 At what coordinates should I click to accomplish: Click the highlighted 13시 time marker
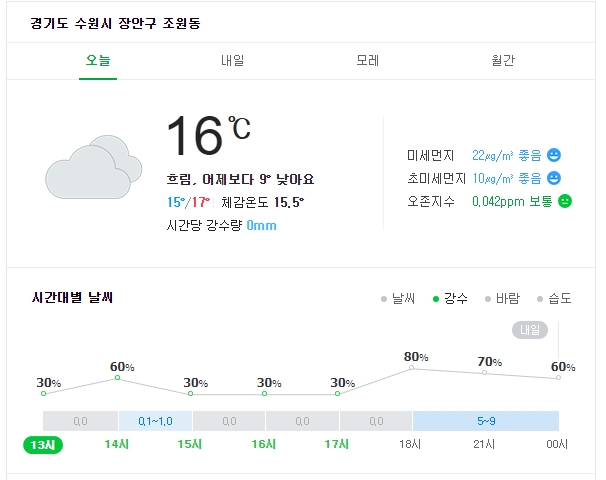tap(43, 444)
